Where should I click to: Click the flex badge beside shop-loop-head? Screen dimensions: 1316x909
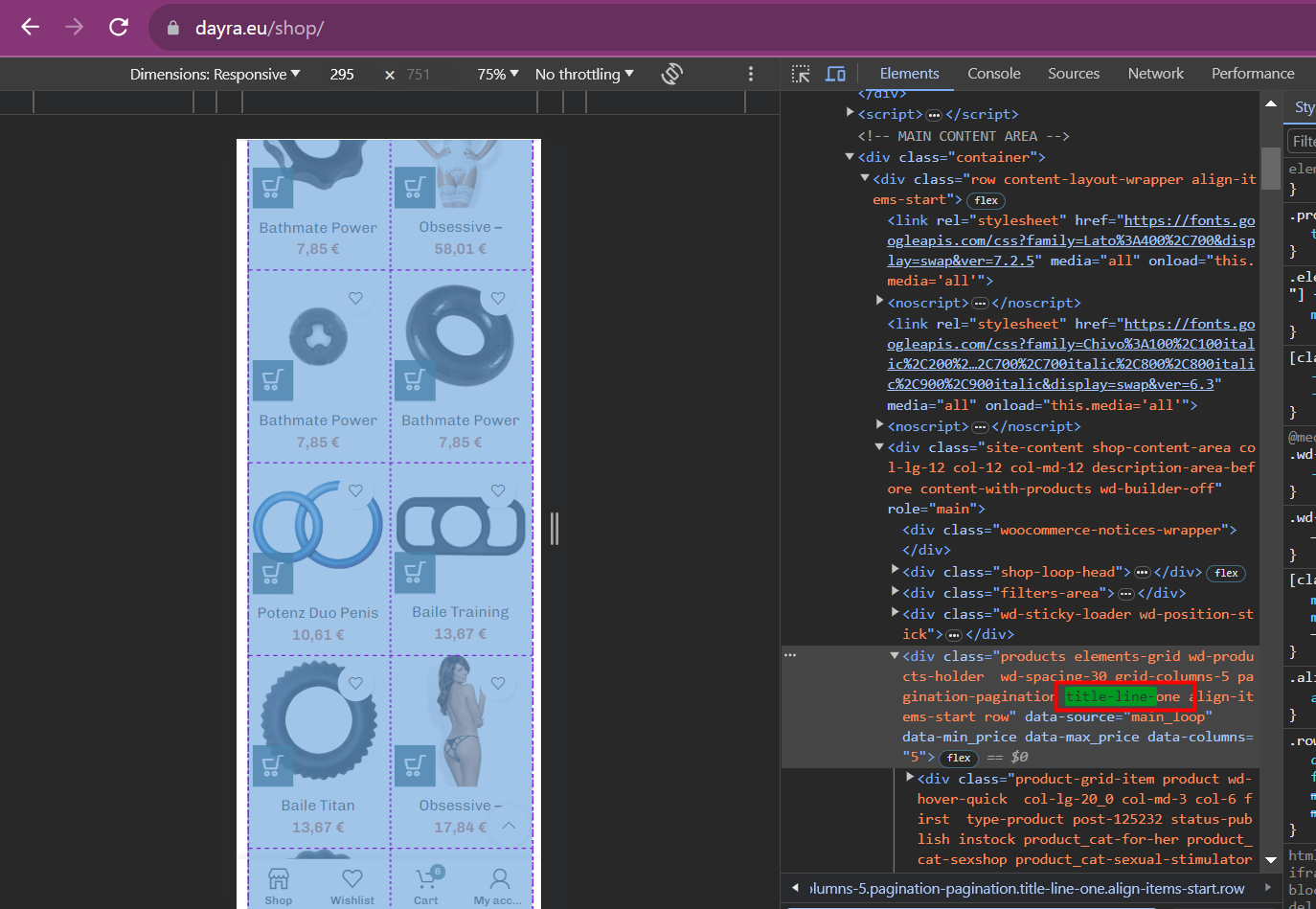[1227, 573]
